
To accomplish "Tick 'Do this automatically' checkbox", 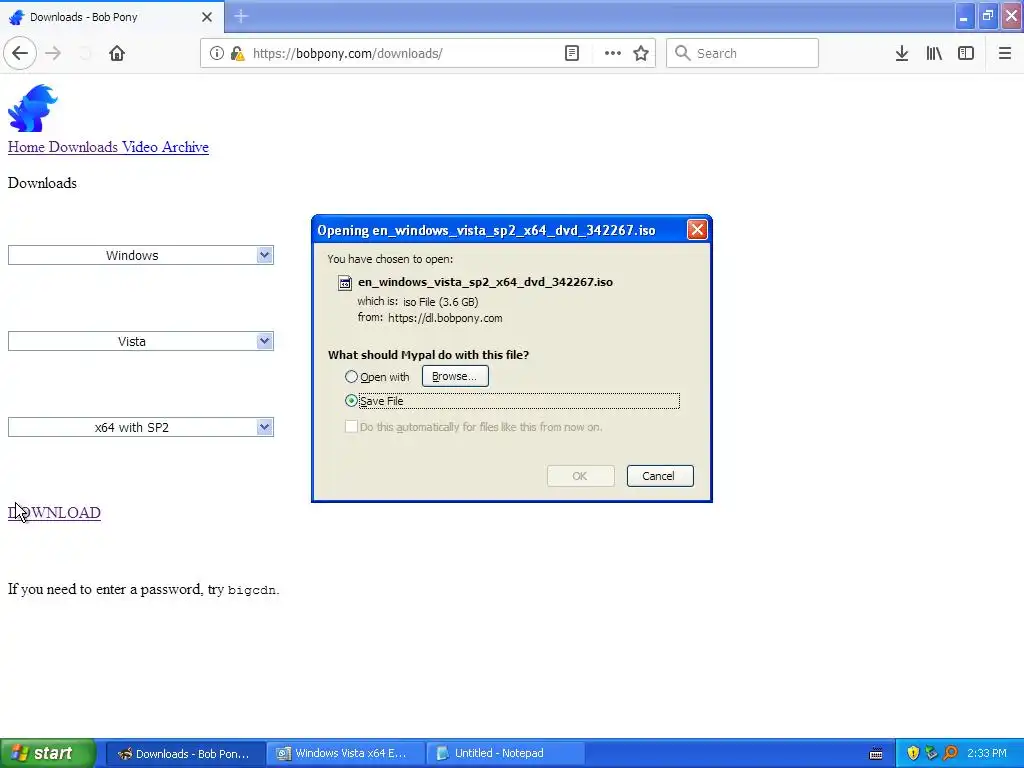I will 351,426.
